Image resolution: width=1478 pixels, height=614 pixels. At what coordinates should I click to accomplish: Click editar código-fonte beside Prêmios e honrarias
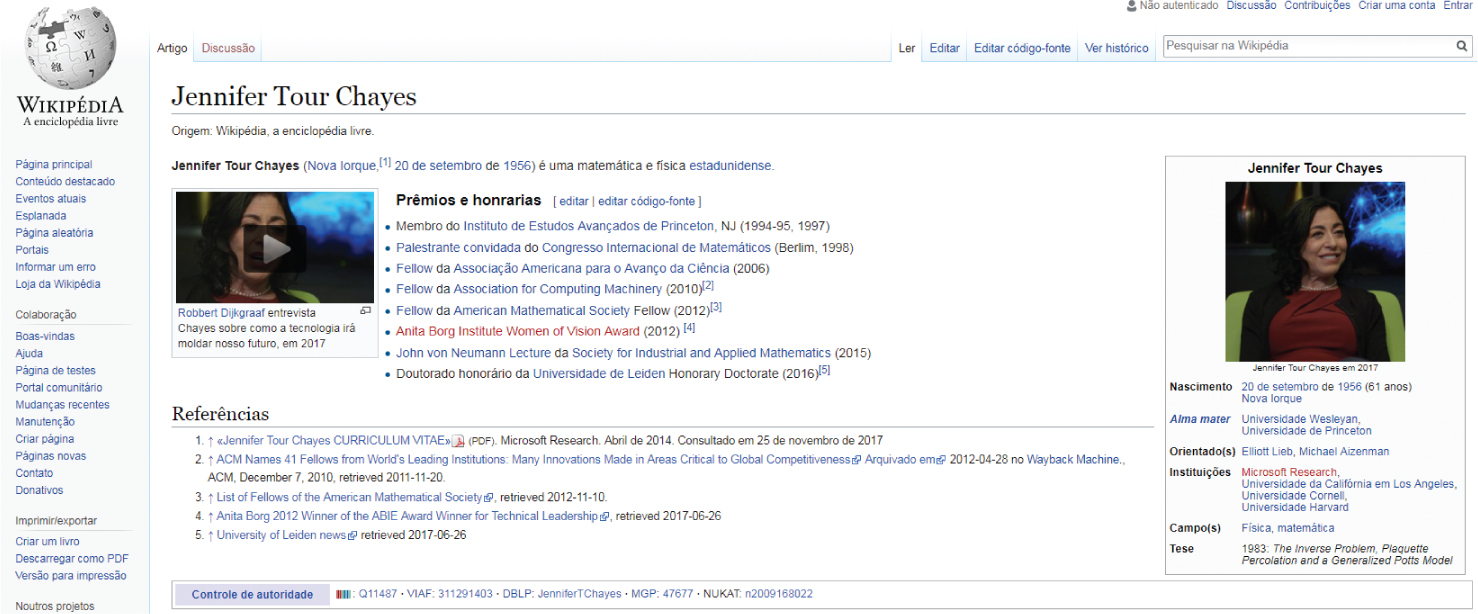646,201
